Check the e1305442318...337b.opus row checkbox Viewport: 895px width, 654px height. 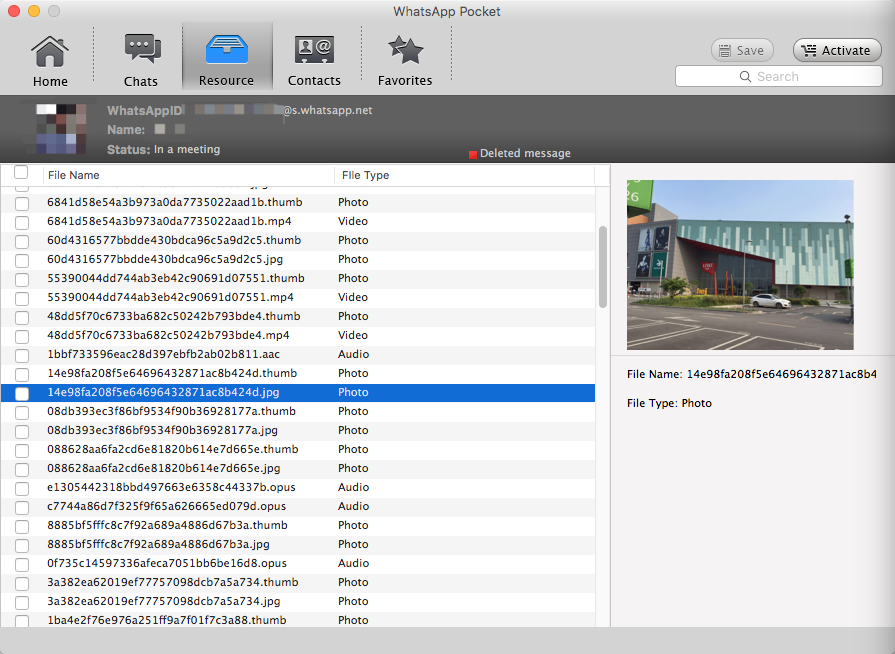point(22,488)
